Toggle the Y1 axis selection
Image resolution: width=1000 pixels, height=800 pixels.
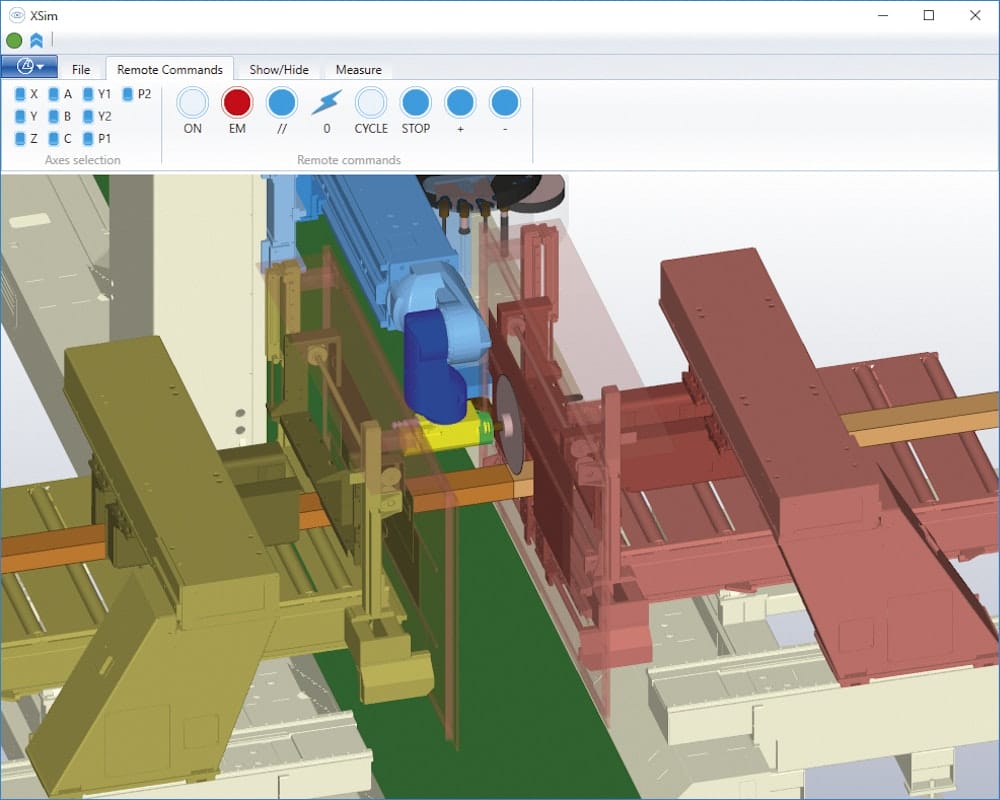(89, 94)
